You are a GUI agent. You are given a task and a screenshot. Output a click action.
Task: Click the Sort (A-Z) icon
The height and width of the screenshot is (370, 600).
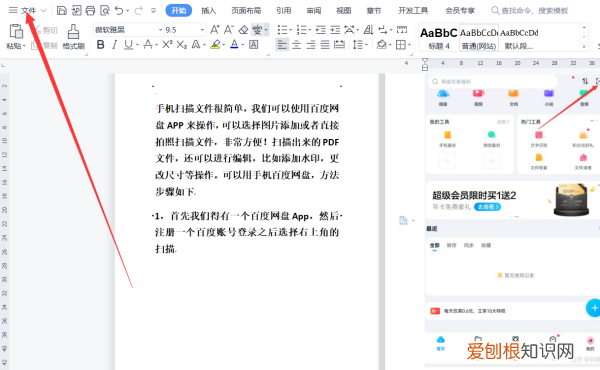(x=368, y=29)
